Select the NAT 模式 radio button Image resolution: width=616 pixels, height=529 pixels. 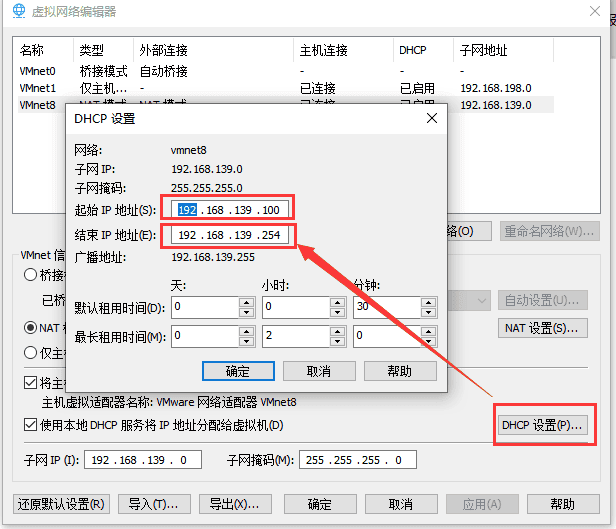[x=32, y=327]
